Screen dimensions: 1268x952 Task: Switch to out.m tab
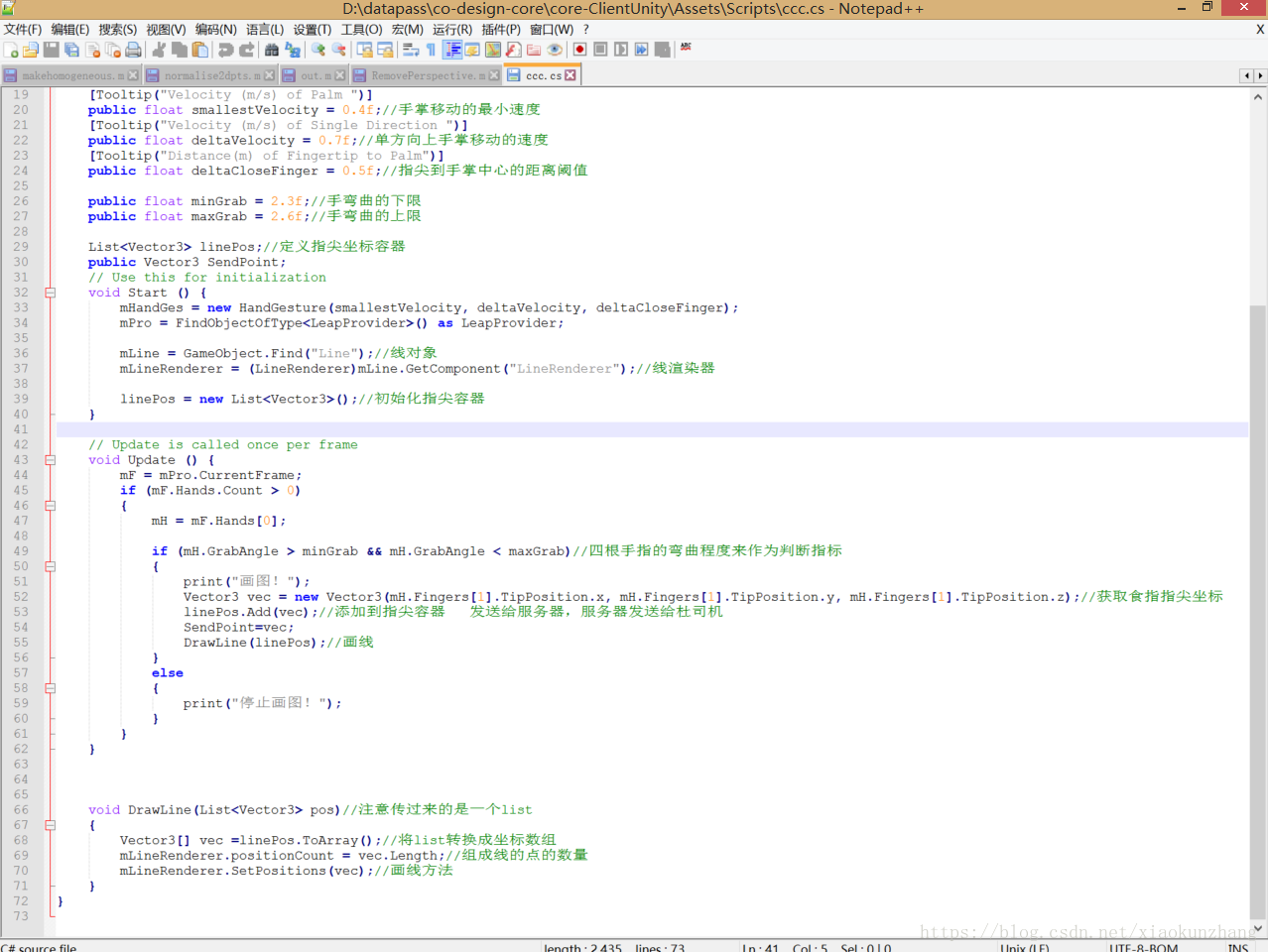315,75
